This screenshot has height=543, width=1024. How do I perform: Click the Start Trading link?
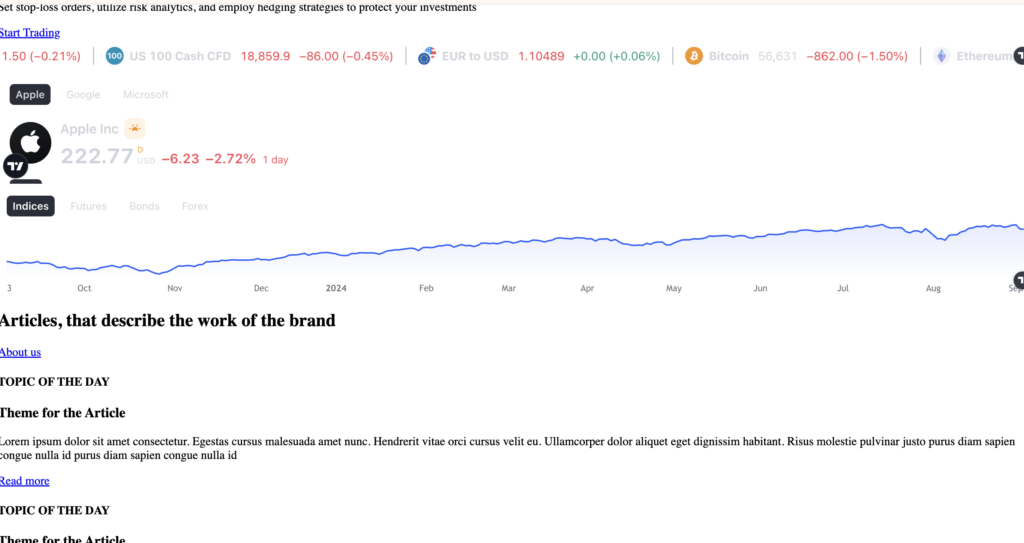[30, 33]
